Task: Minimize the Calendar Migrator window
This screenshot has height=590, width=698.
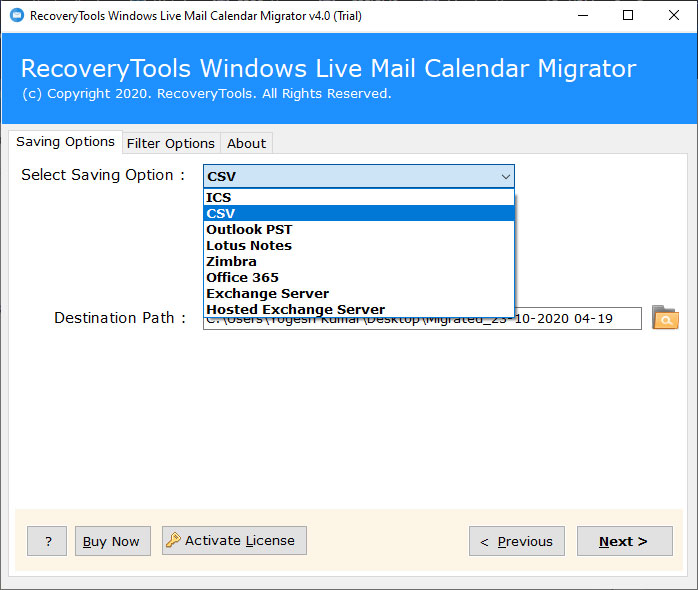Action: [583, 16]
